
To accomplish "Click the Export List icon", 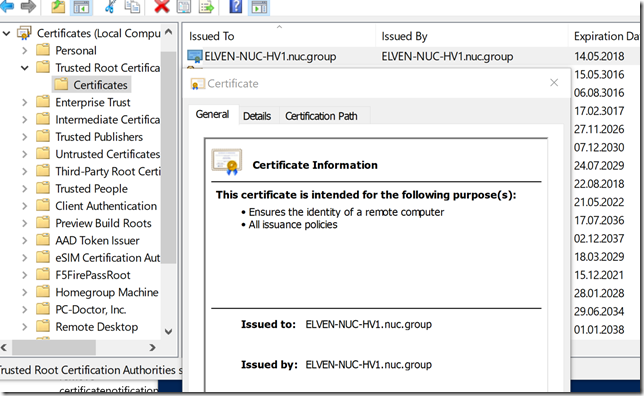I will point(206,7).
